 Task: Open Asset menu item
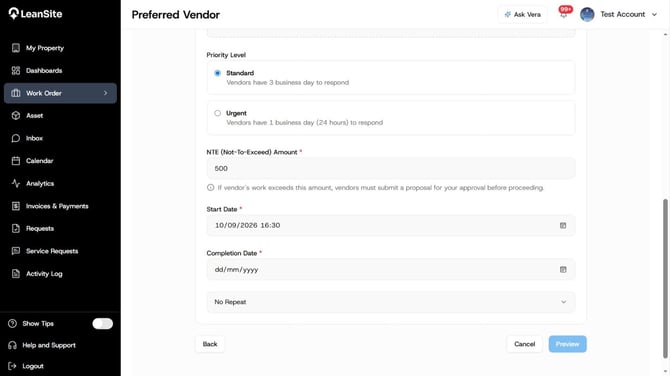60,116
